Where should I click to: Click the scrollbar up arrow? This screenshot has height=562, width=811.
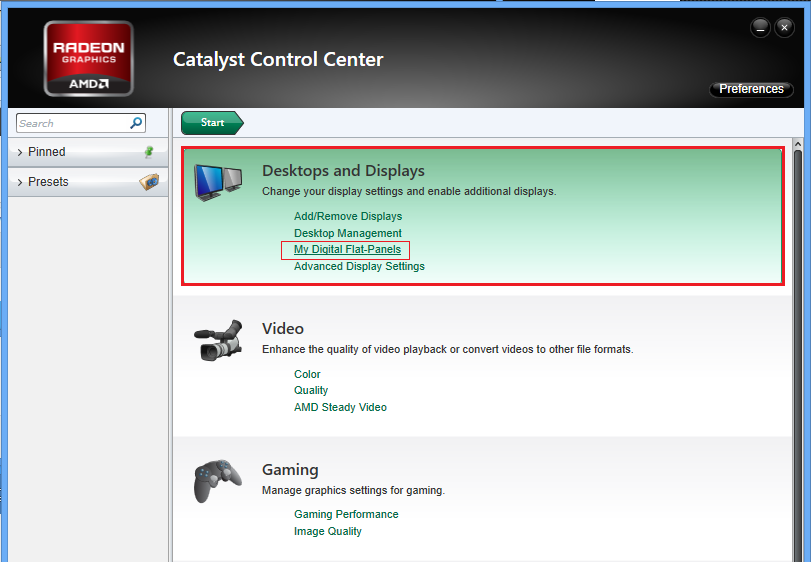pyautogui.click(x=798, y=144)
